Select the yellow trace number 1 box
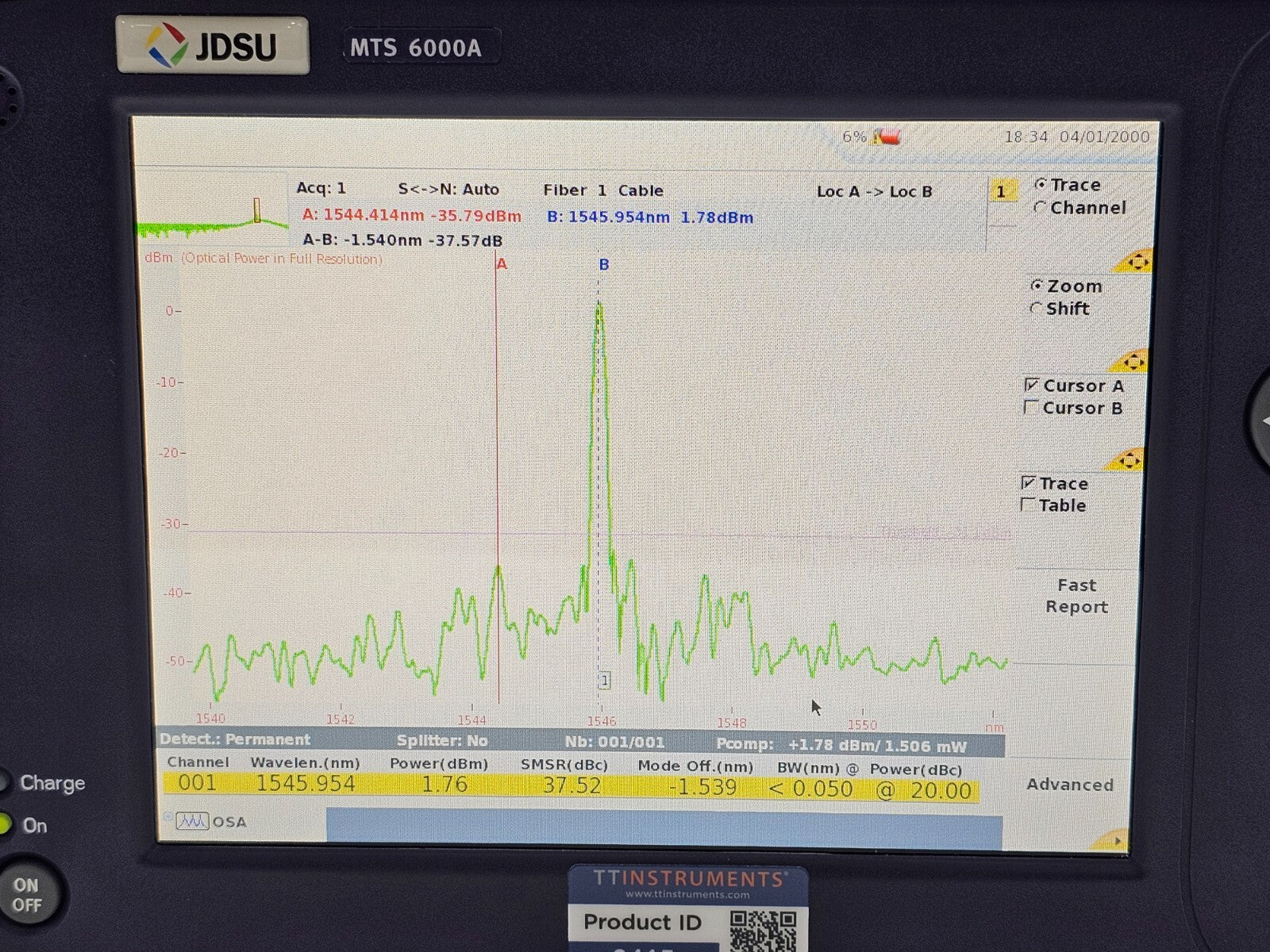1270x952 pixels. pos(1002,191)
